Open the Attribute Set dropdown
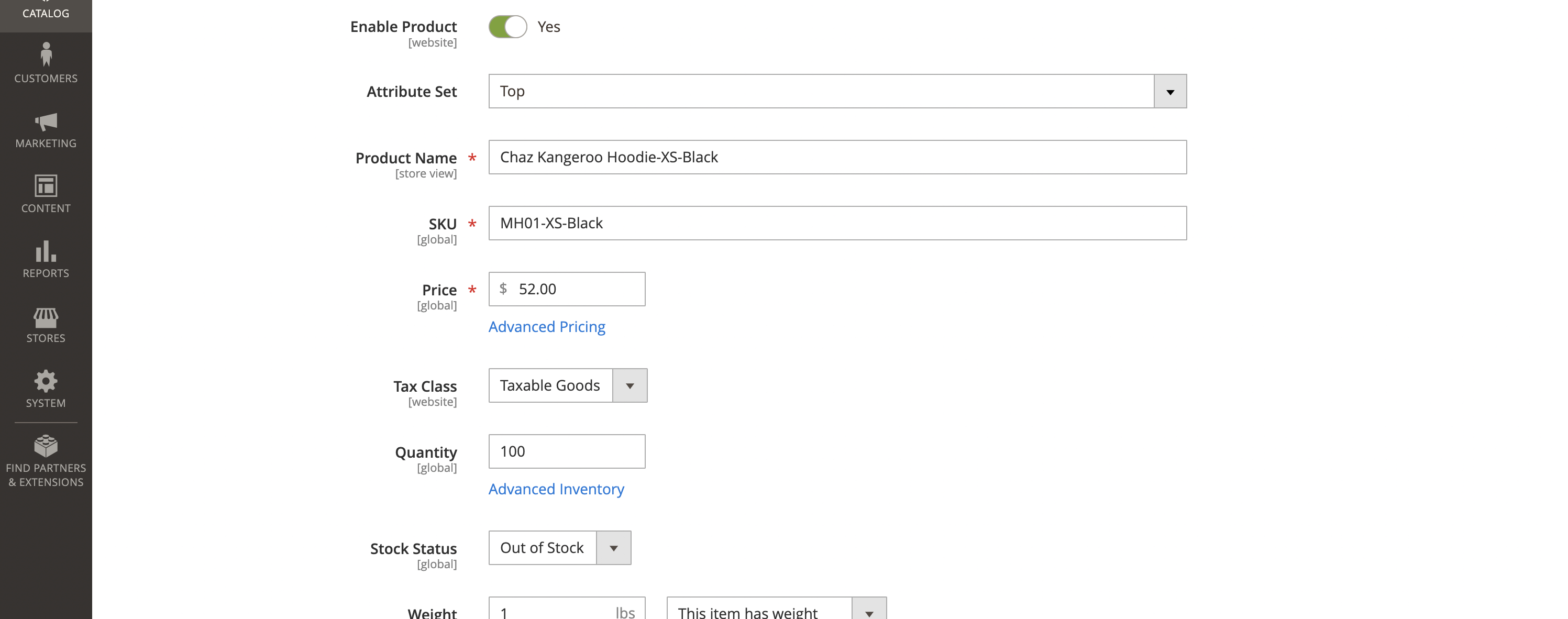 tap(1169, 91)
